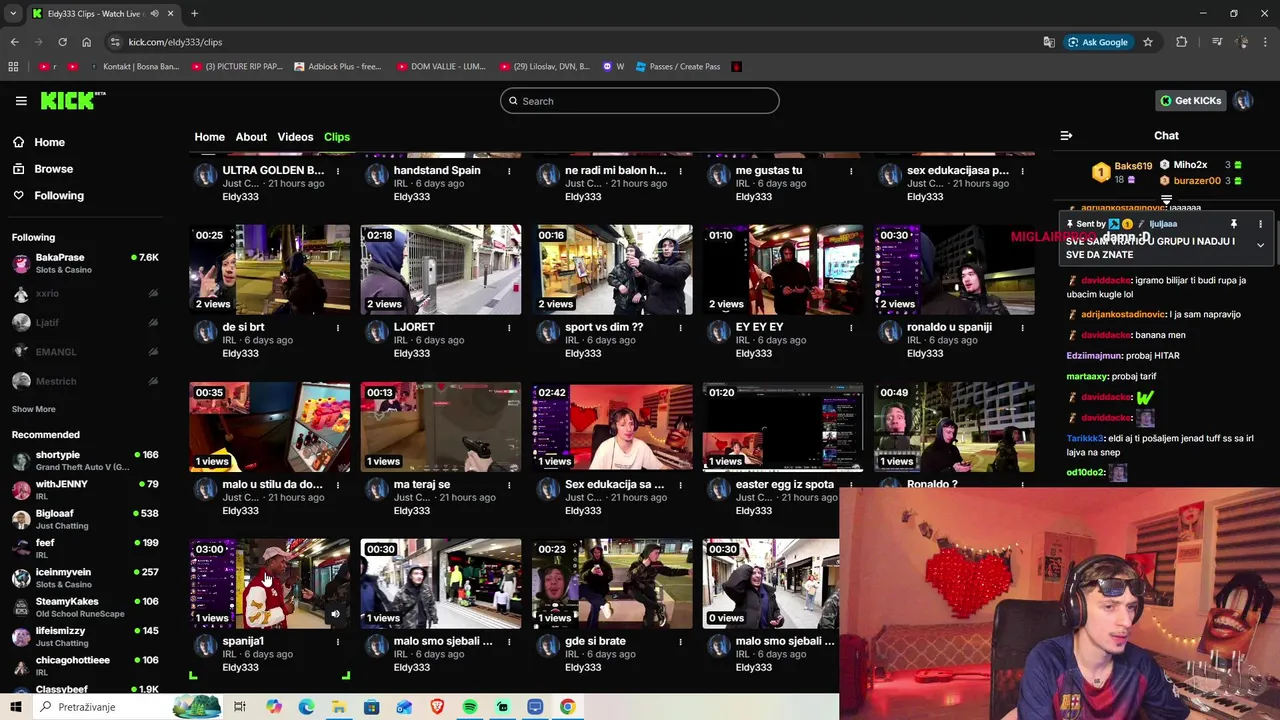Open options for clip 'EY EY EY'
1280x720 pixels.
(x=851, y=328)
